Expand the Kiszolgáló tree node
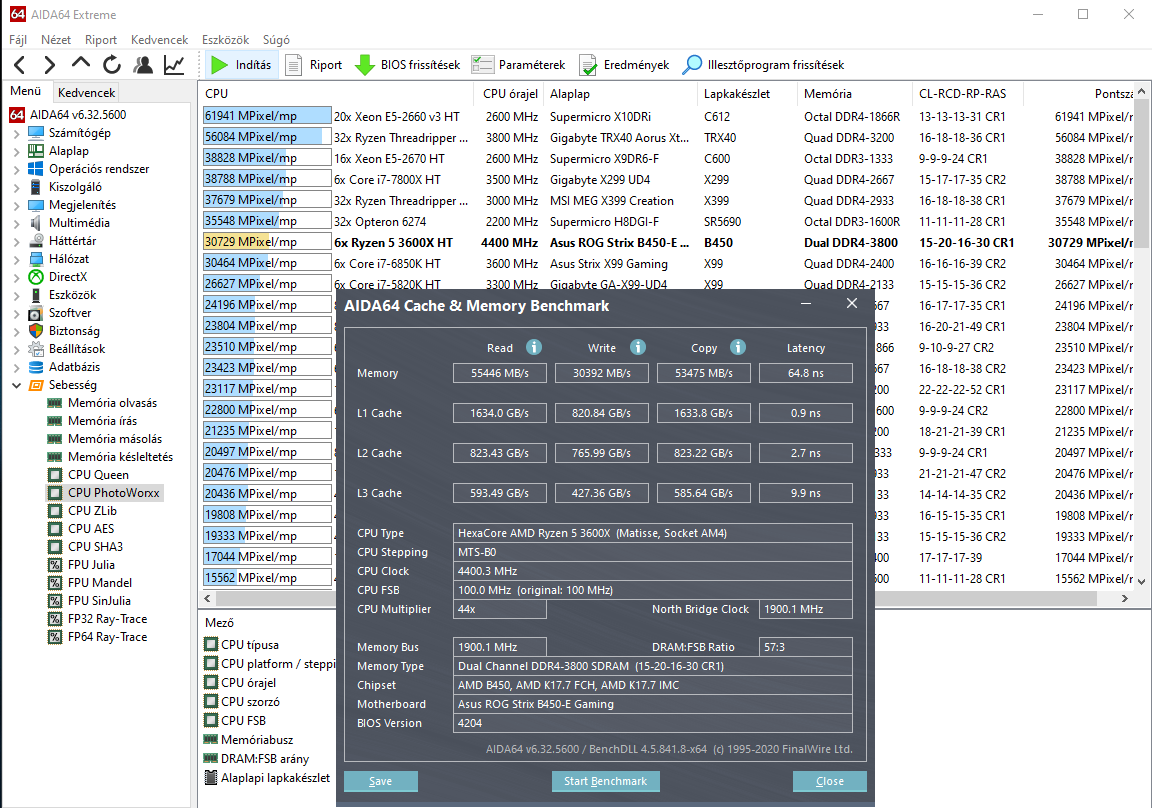 (16, 187)
